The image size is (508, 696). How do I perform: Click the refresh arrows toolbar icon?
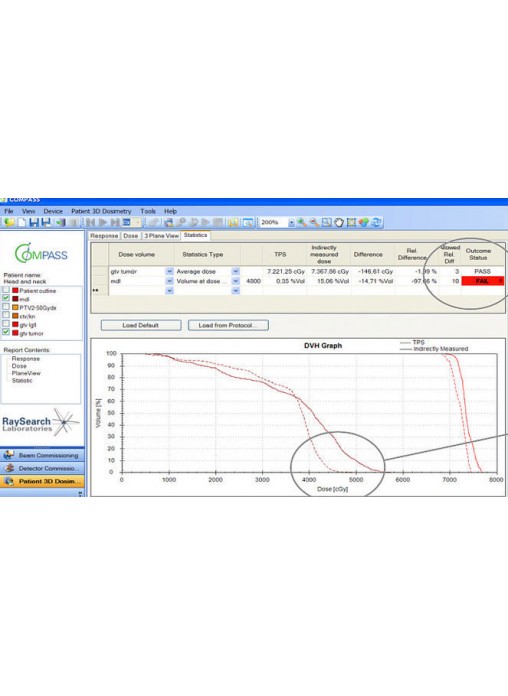click(377, 222)
